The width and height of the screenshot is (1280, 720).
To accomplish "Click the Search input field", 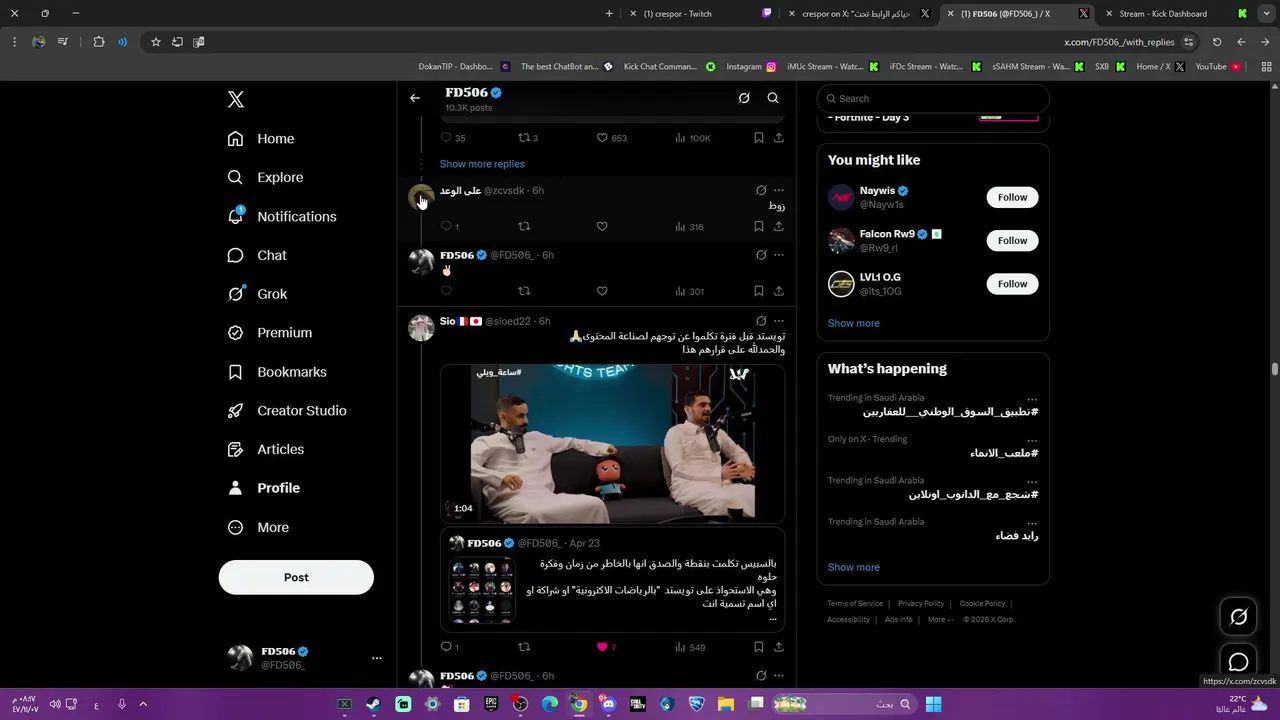I will click(x=933, y=98).
